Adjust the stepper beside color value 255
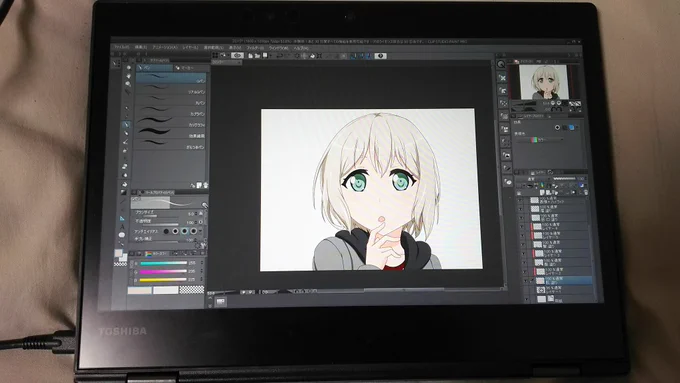This screenshot has width=680, height=383. tap(202, 262)
